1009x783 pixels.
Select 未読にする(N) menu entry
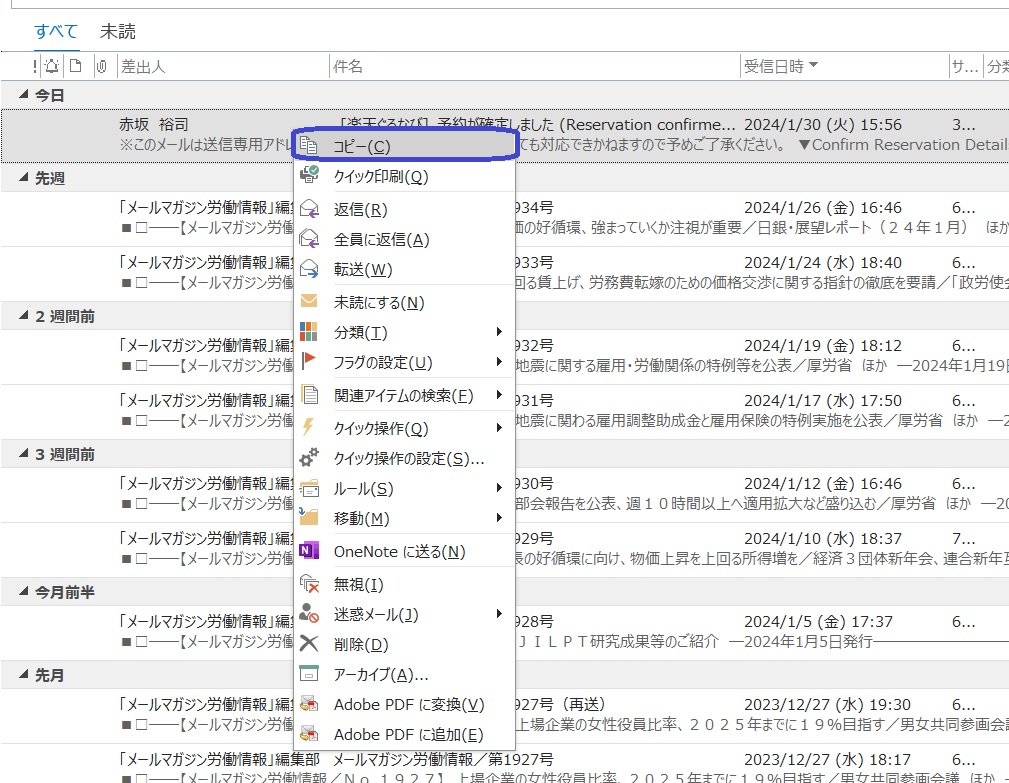tap(405, 302)
